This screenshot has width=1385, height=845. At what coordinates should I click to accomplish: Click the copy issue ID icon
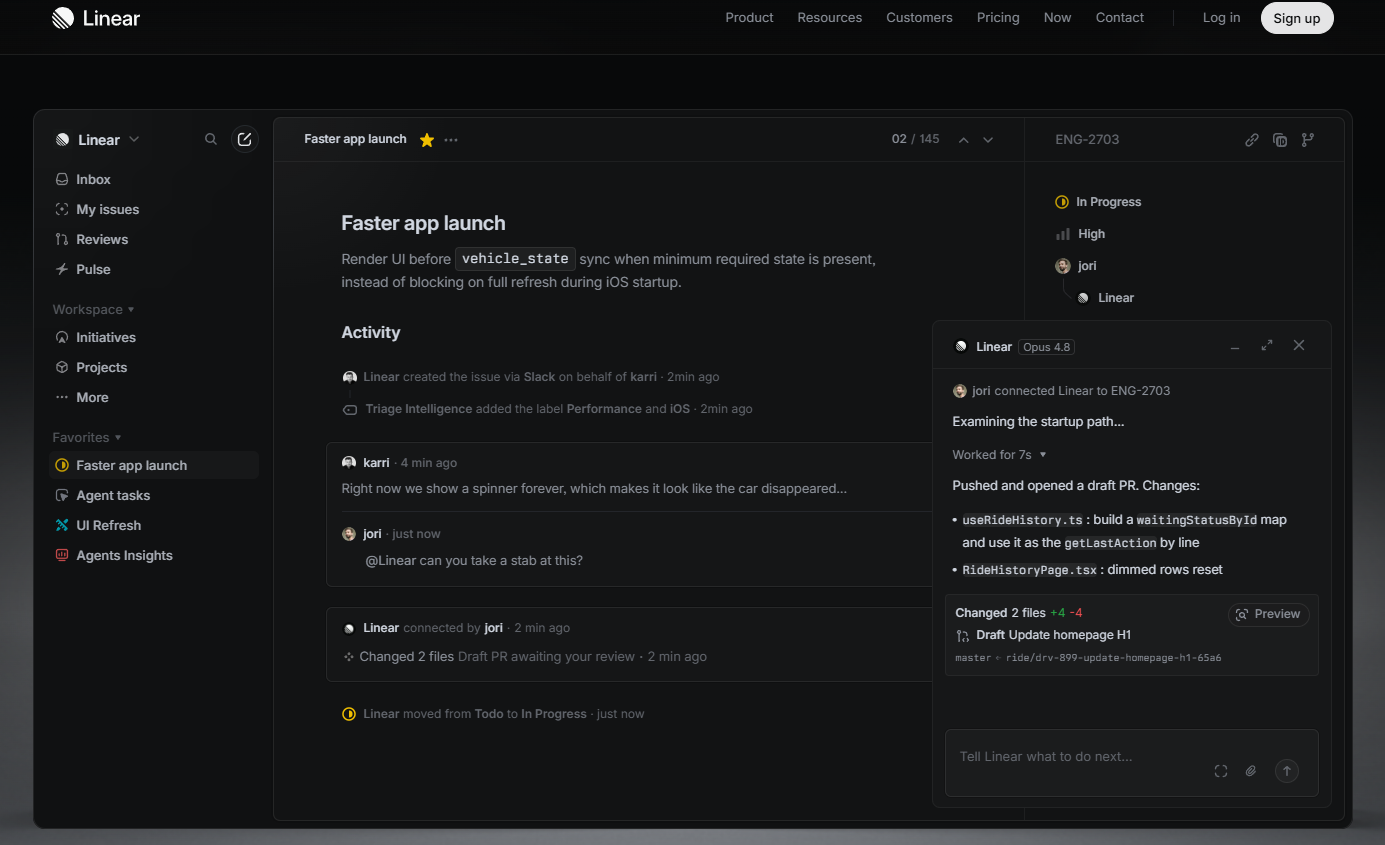pyautogui.click(x=1280, y=140)
